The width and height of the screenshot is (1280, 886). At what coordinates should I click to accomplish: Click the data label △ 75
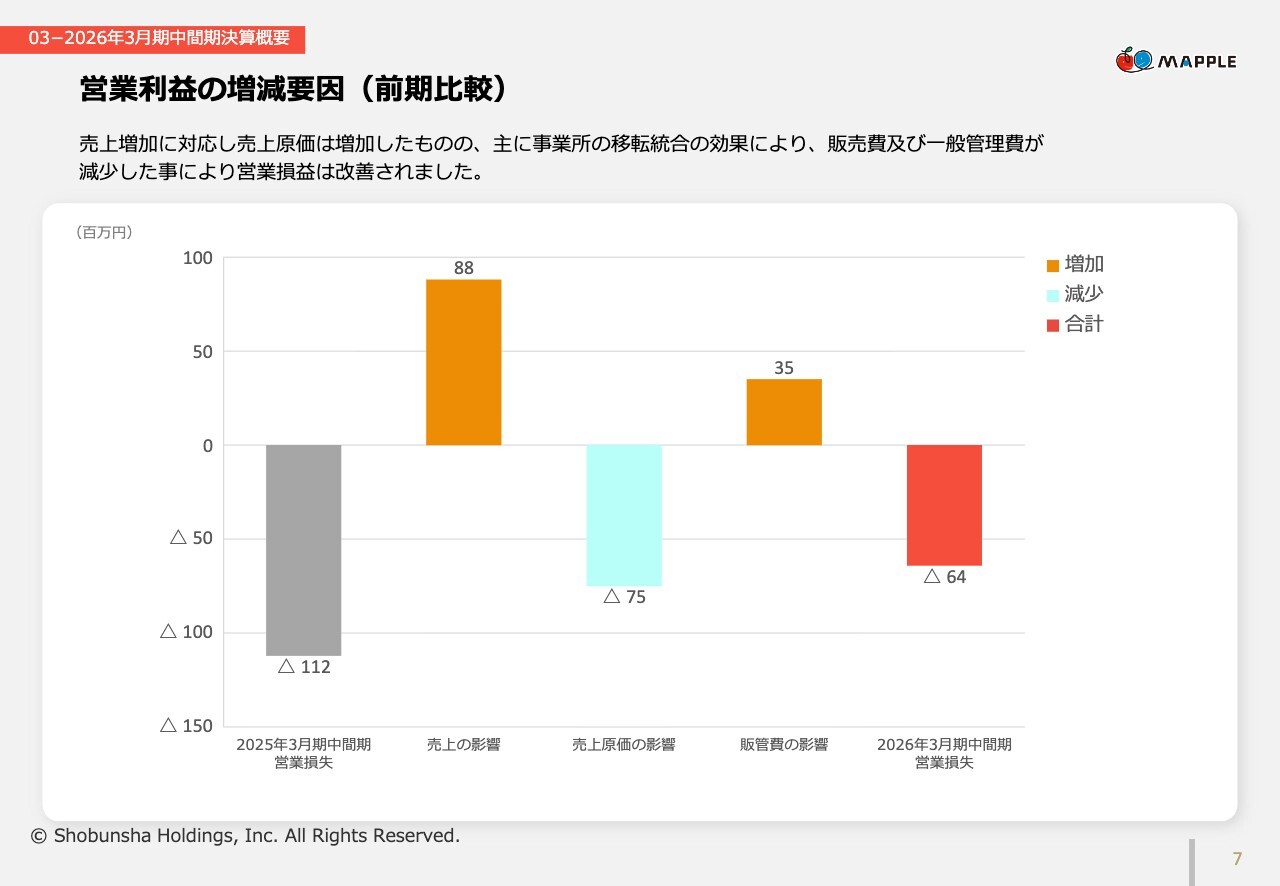624,597
